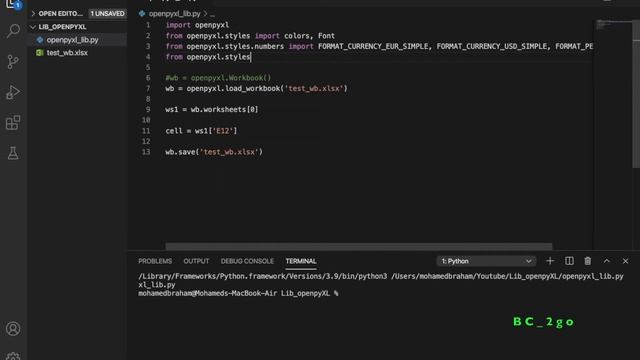Select the Terminal tab
Image resolution: width=640 pixels, height=360 pixels.
(x=301, y=261)
